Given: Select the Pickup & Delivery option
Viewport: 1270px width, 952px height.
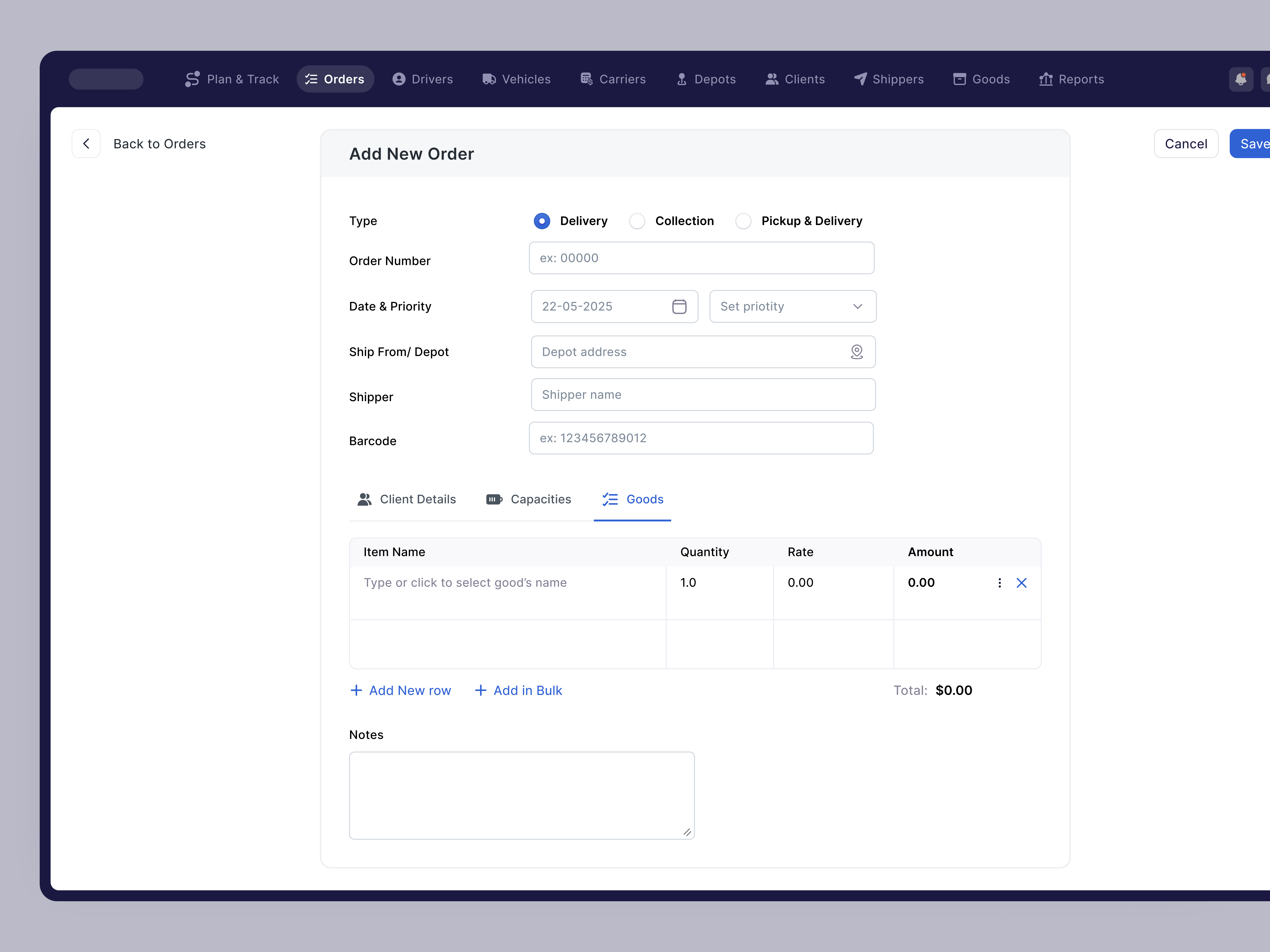Looking at the screenshot, I should tap(744, 221).
